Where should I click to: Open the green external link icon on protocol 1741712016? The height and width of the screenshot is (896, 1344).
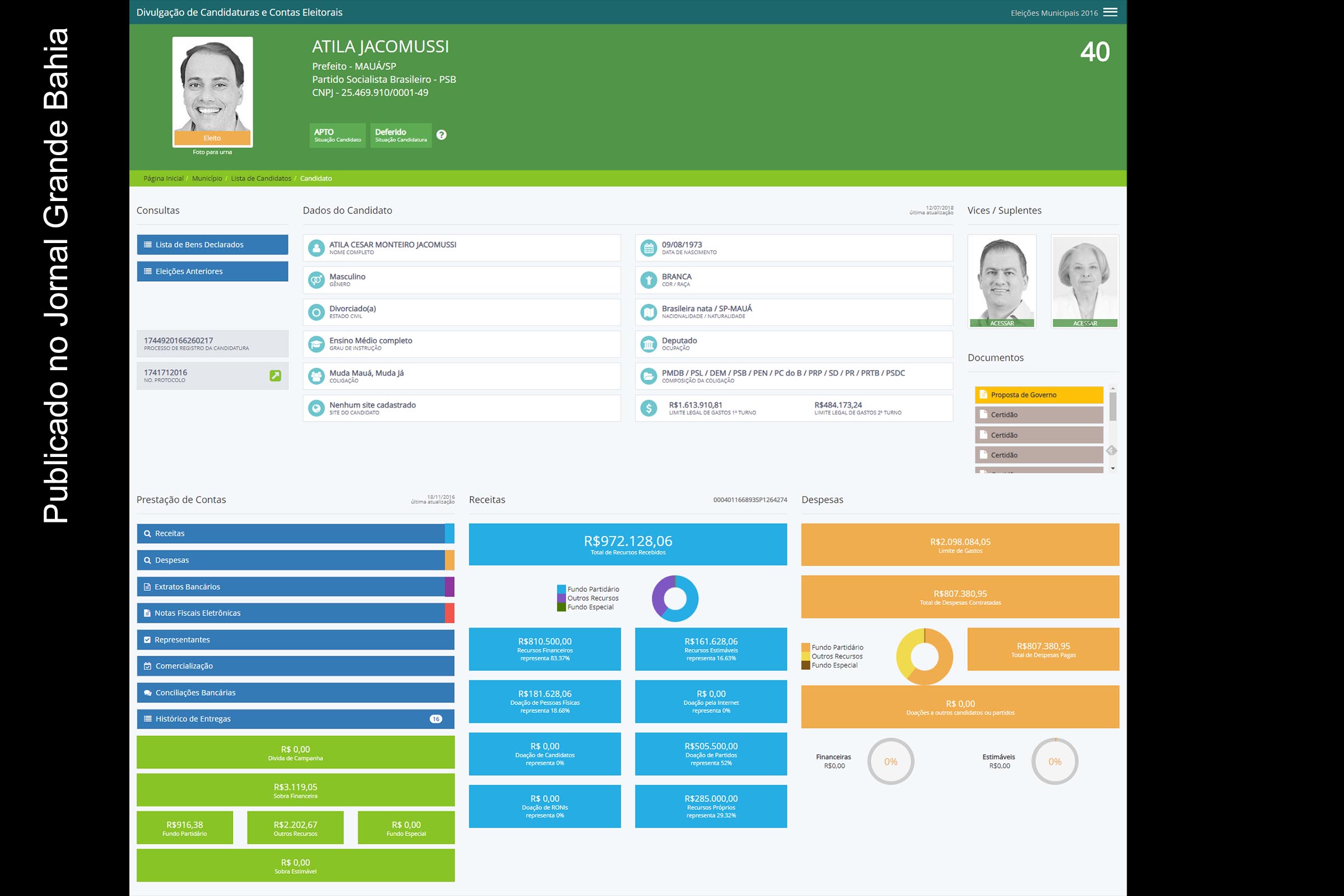(275, 375)
